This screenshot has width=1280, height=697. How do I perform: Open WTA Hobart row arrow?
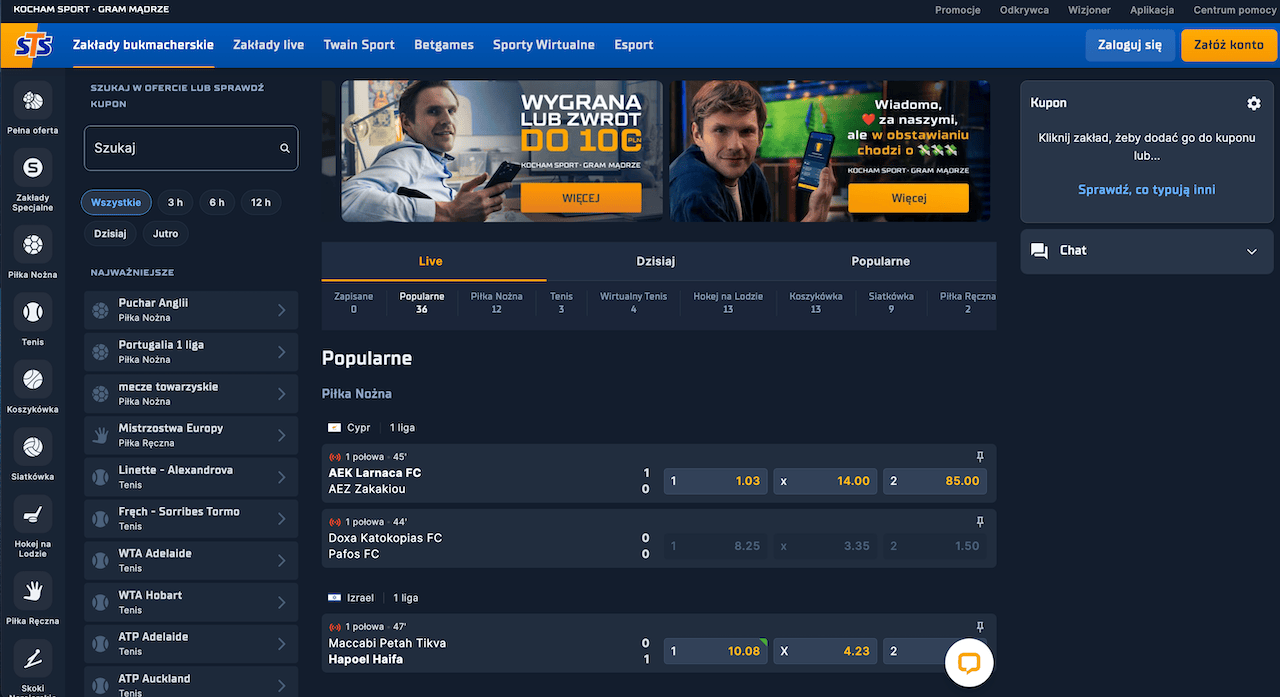point(282,602)
